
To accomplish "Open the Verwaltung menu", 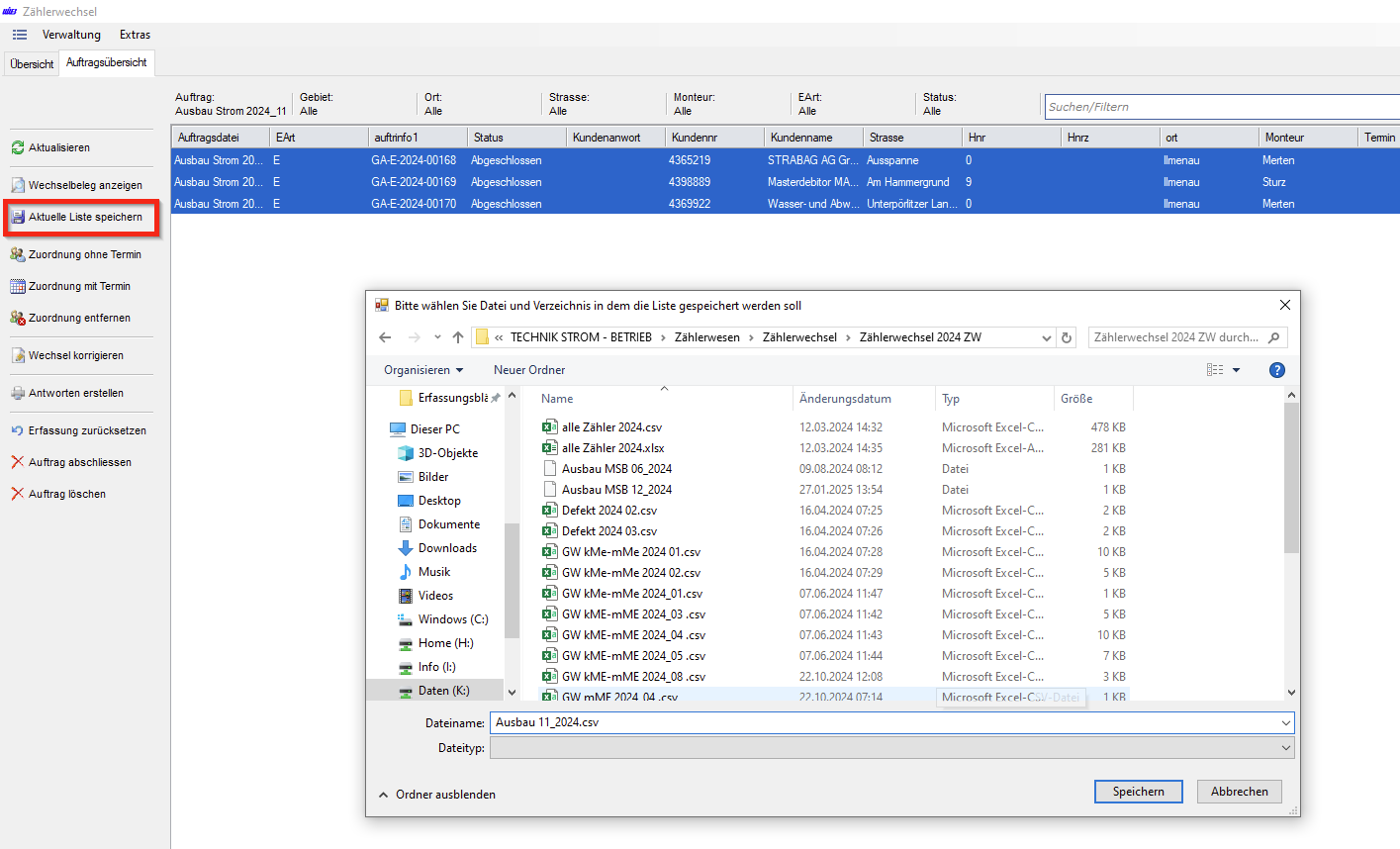I will (x=71, y=35).
